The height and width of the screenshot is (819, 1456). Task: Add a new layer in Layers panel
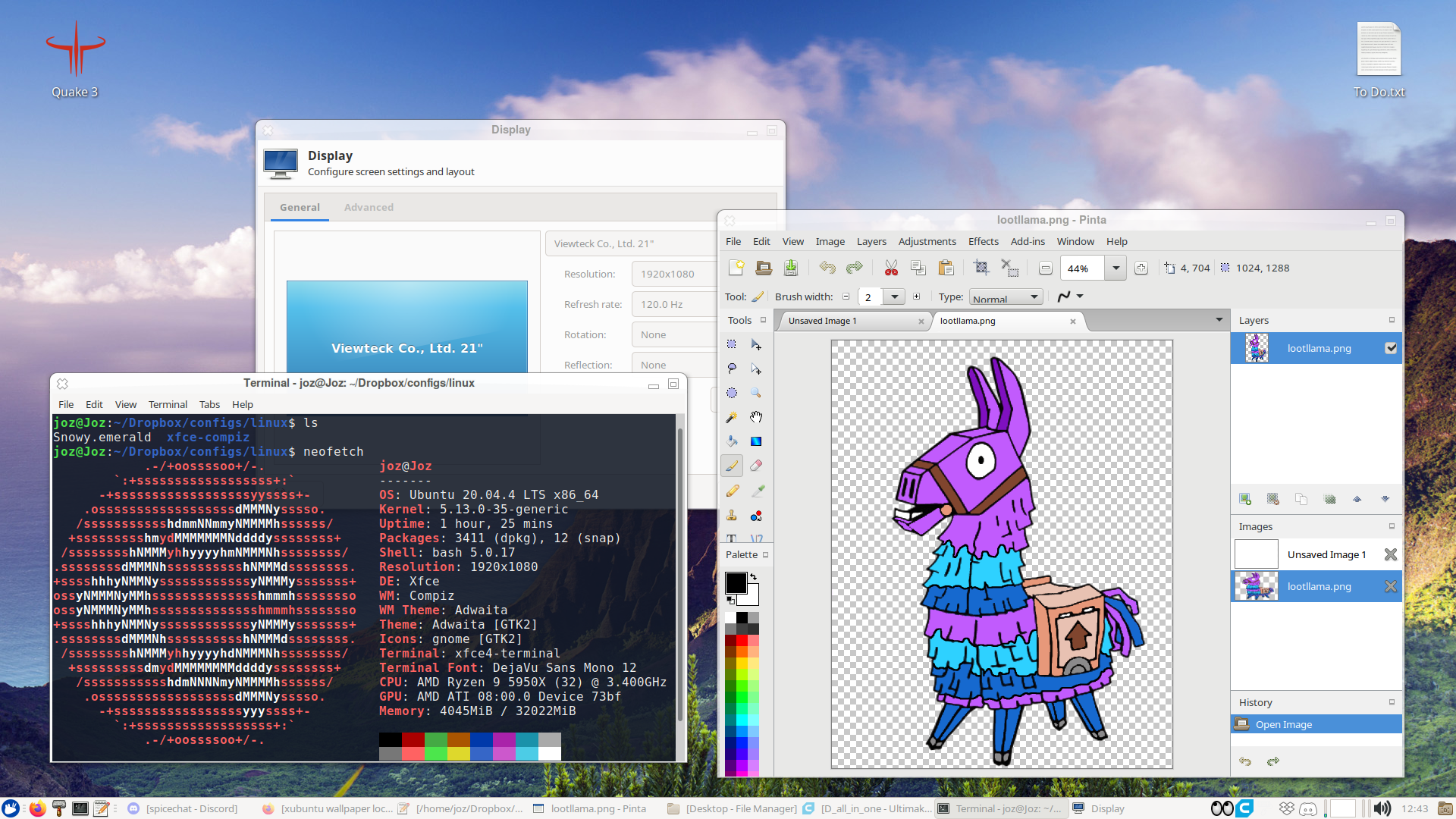click(1245, 499)
